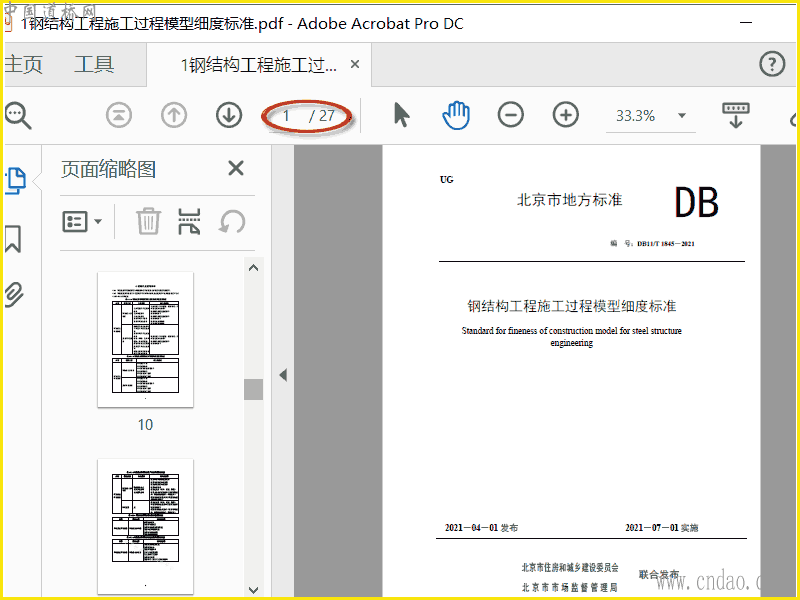Open thumbnail options menu dropdown

click(x=82, y=222)
